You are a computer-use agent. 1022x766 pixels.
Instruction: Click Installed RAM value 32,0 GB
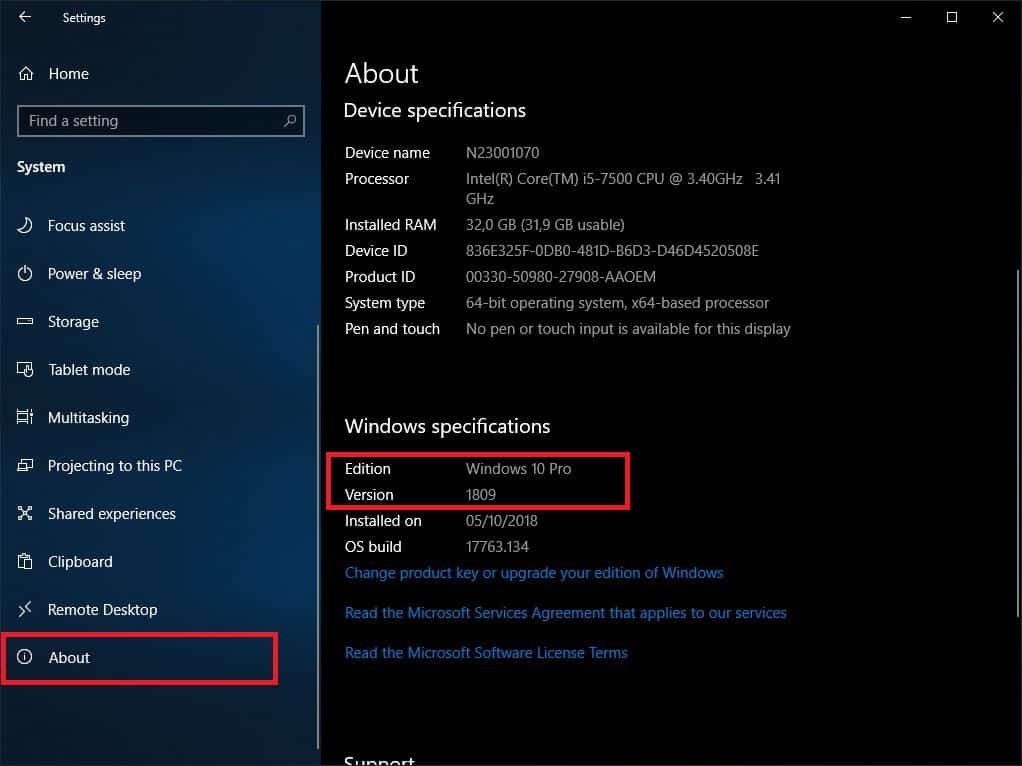[545, 225]
